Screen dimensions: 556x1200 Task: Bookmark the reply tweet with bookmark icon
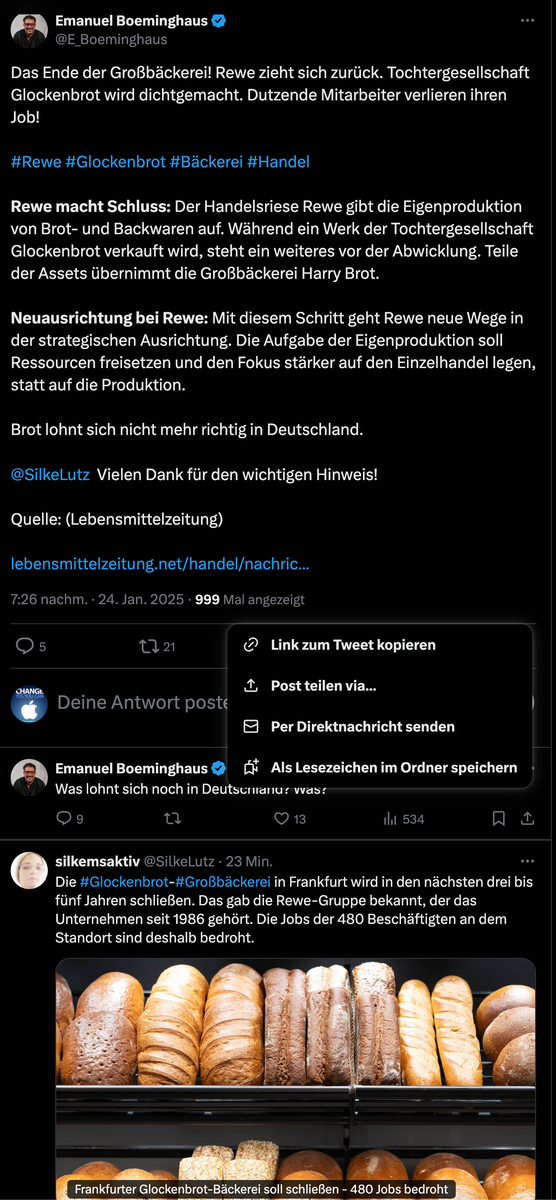click(498, 818)
